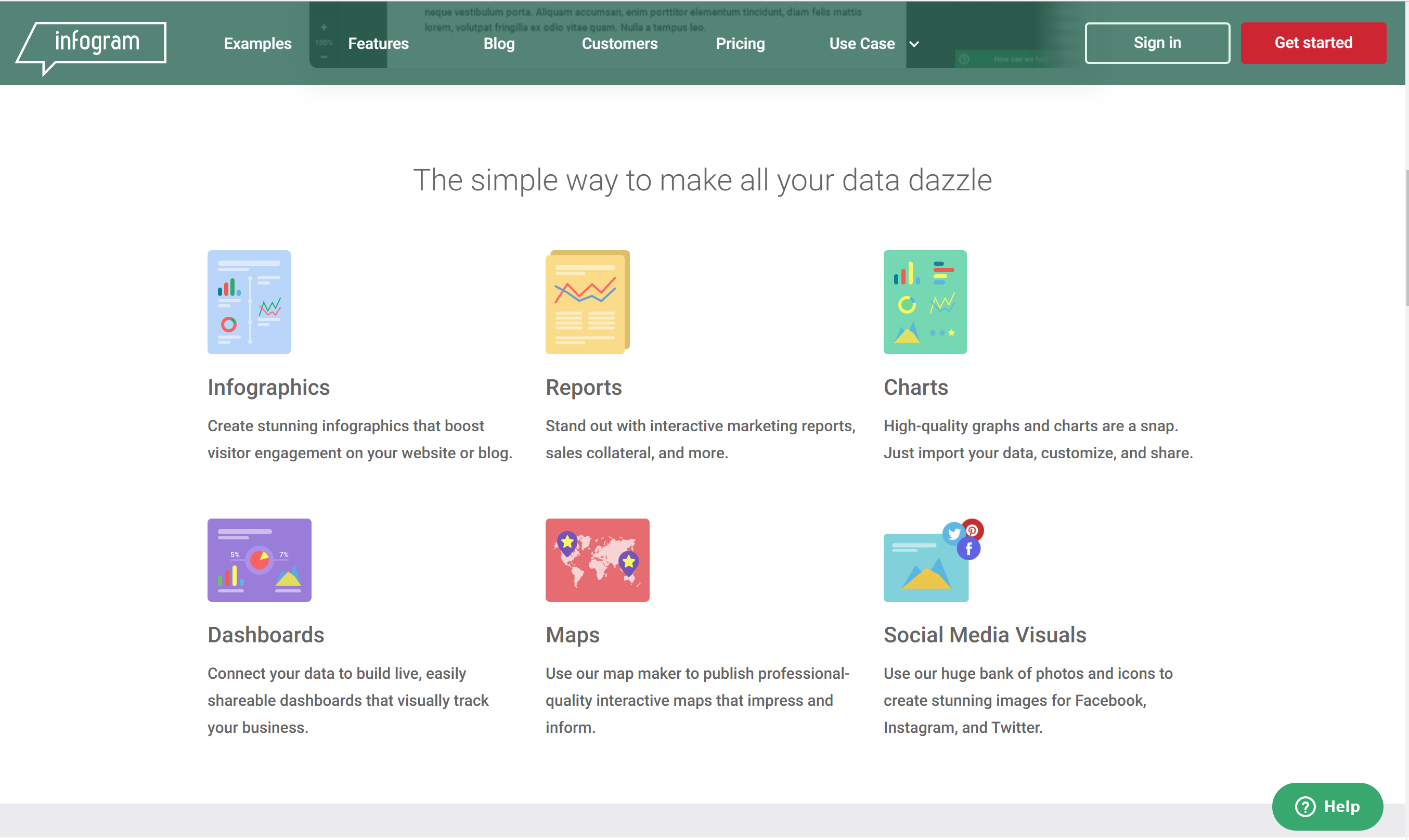Click the purple Dashboards icon
Image resolution: width=1409 pixels, height=840 pixels.
click(x=259, y=560)
